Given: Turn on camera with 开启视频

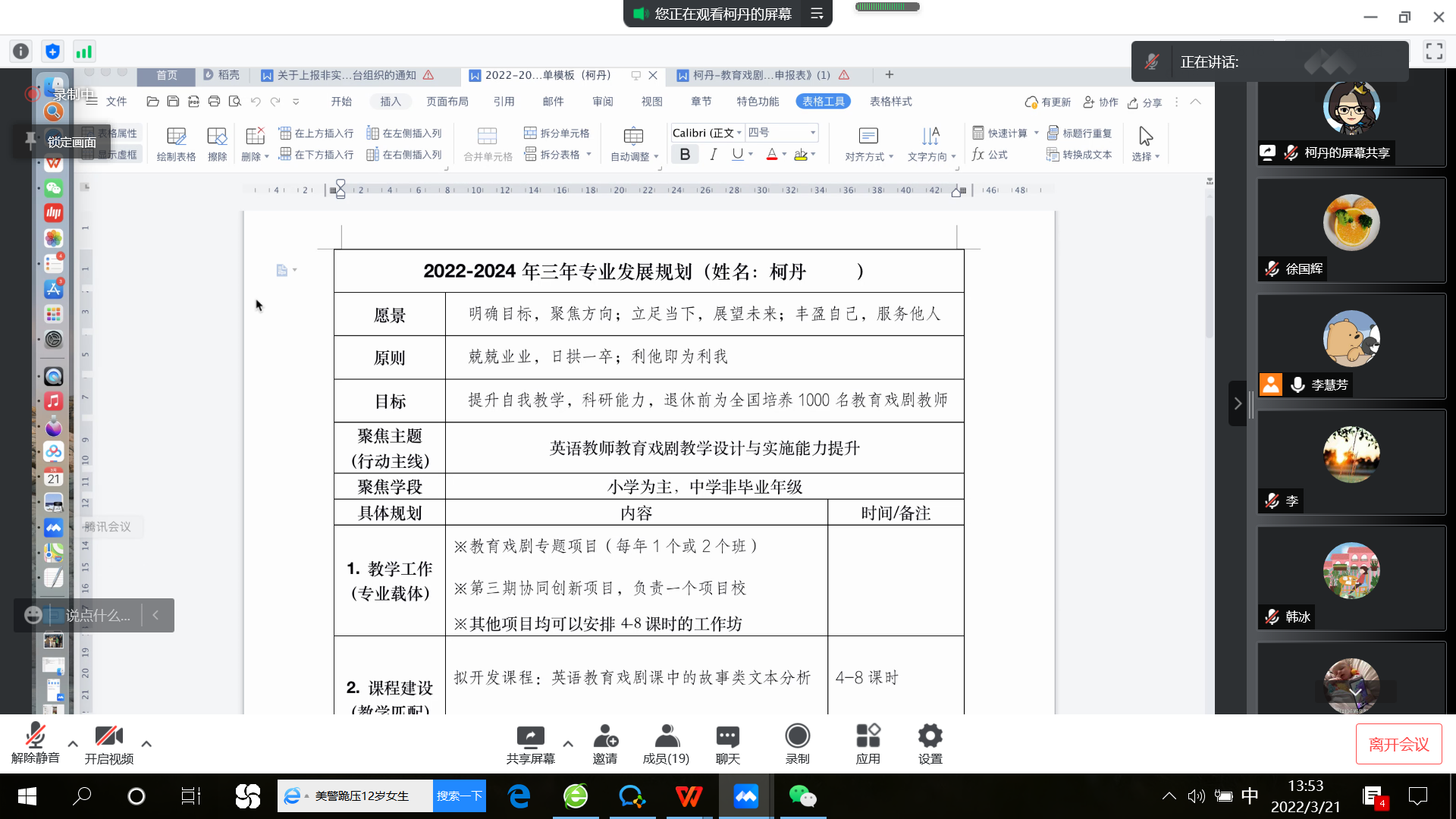Looking at the screenshot, I should click(108, 743).
